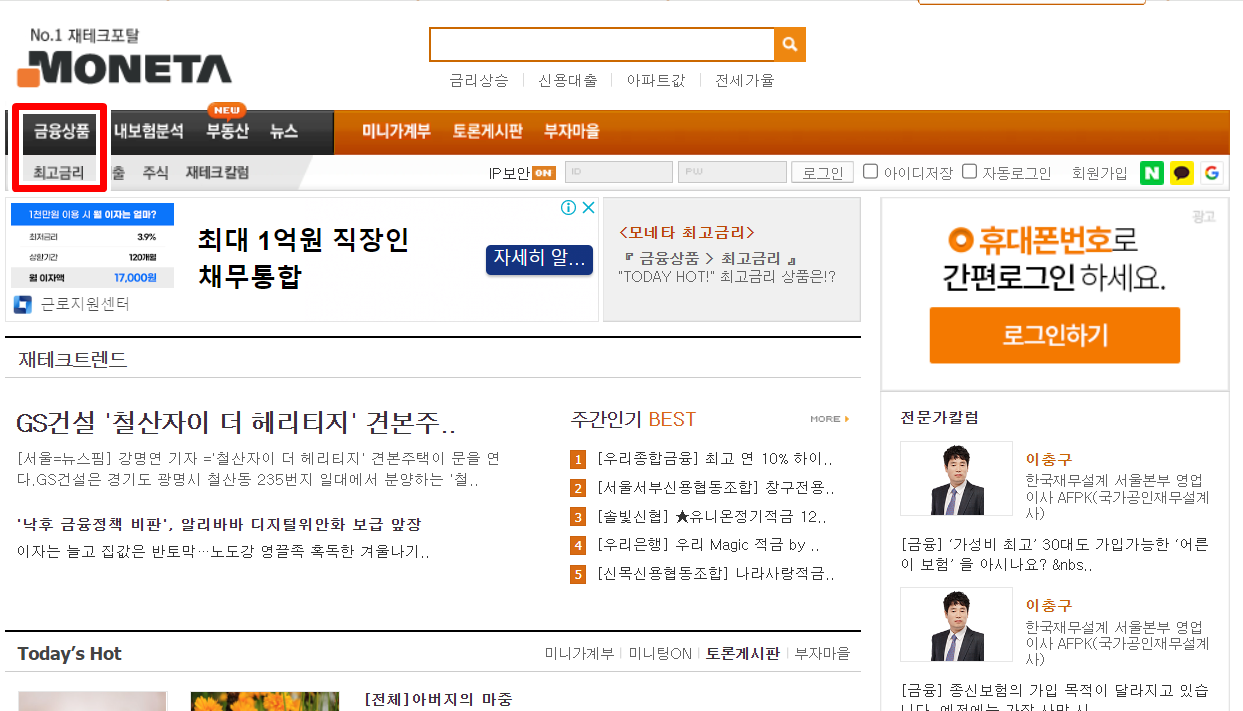
Task: Click the ID input field
Action: click(618, 171)
